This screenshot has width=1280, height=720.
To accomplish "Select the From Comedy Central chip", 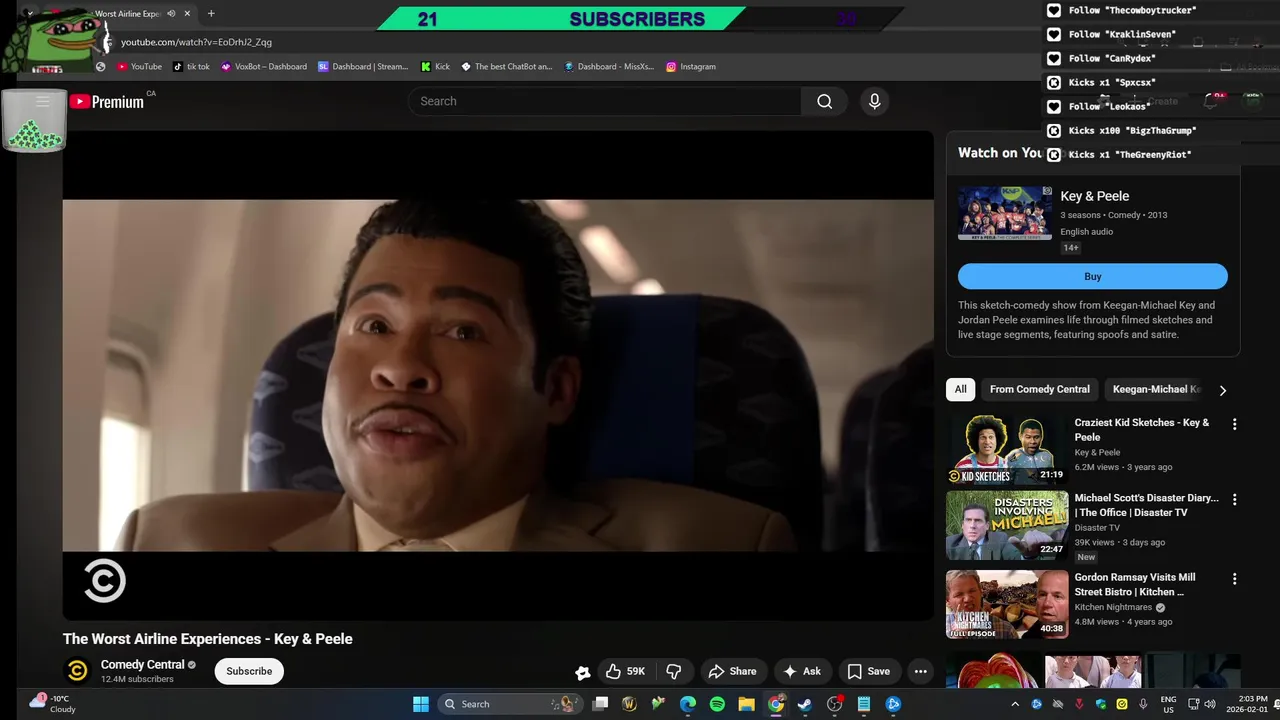I will pyautogui.click(x=1040, y=389).
